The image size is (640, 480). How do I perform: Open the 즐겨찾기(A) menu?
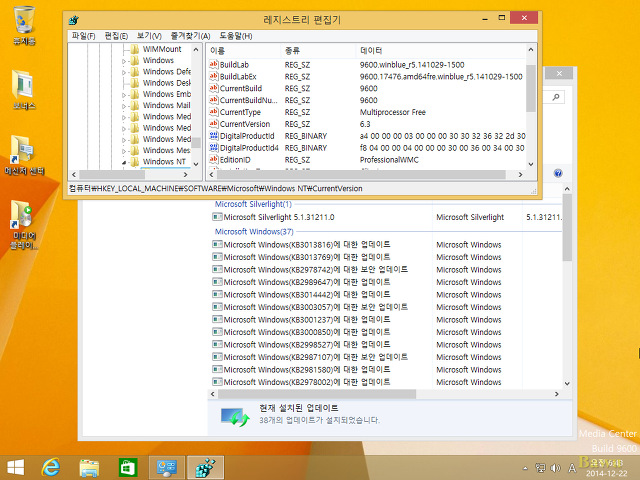(x=190, y=36)
